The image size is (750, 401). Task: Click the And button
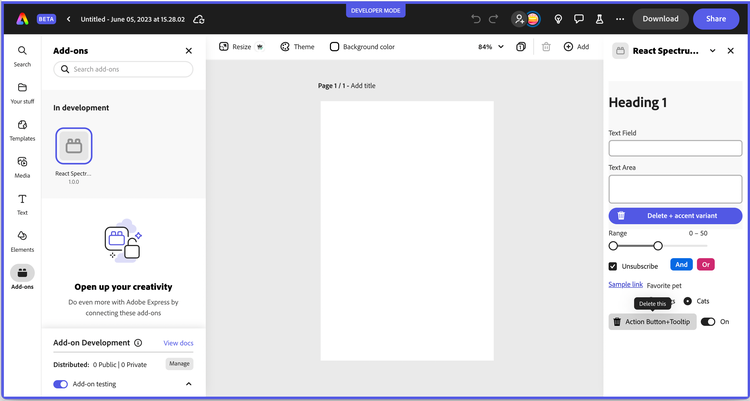pos(682,265)
